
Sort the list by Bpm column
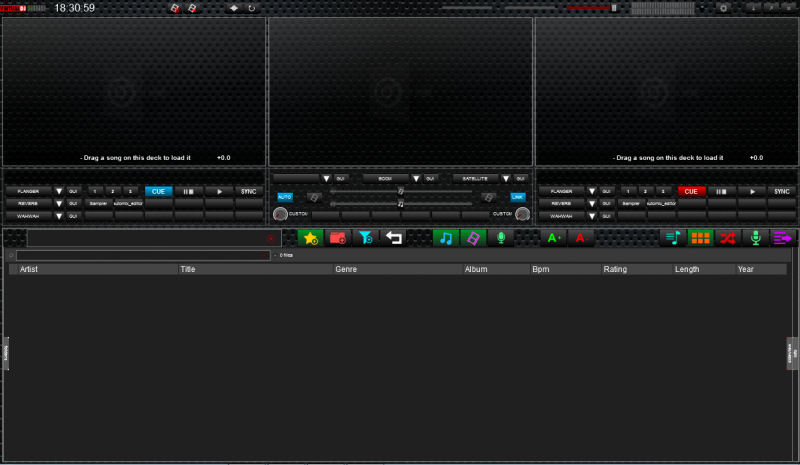tap(566, 270)
